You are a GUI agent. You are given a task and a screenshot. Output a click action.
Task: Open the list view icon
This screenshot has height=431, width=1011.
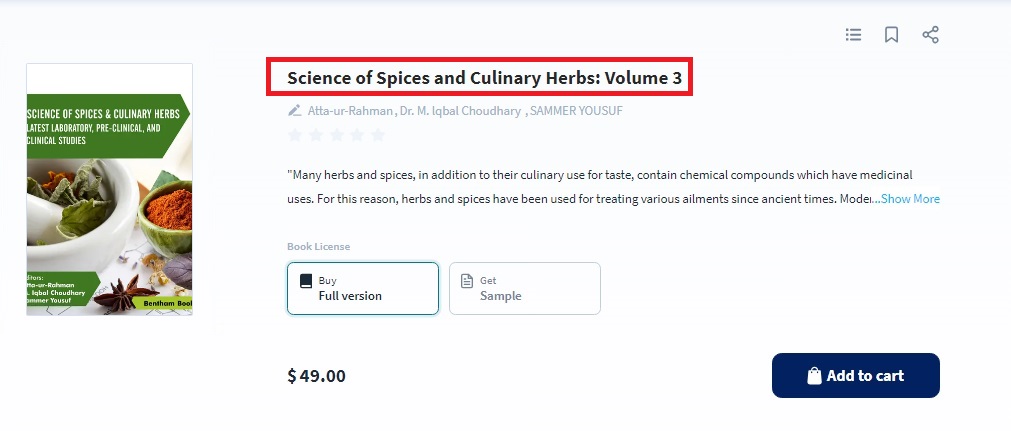click(x=853, y=35)
